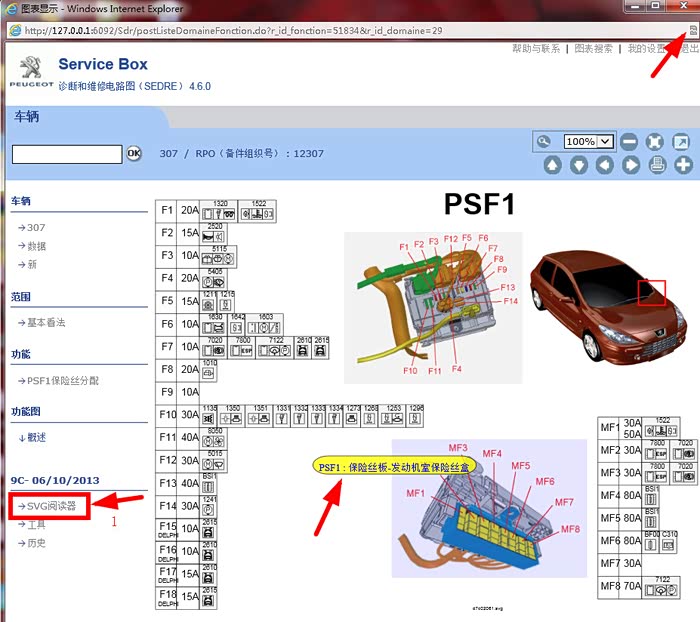This screenshot has width=700, height=622.
Task: Select the 车辆 tab
Action: coord(27,116)
